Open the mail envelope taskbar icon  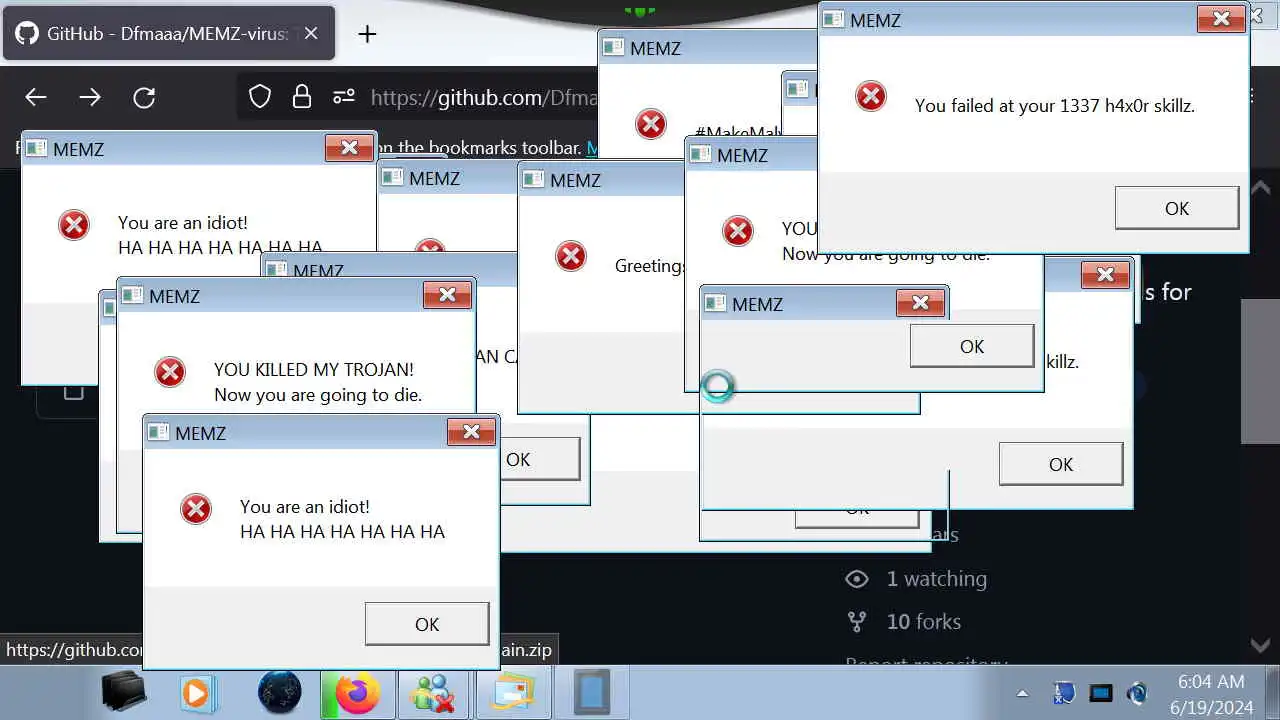click(512, 693)
